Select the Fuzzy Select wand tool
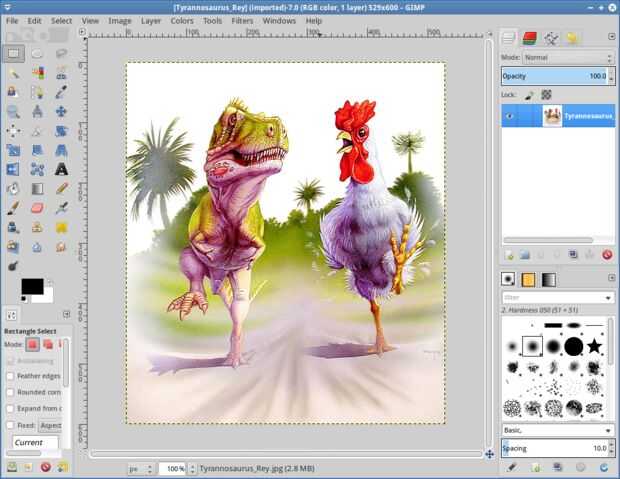This screenshot has height=479, width=620. [13, 73]
